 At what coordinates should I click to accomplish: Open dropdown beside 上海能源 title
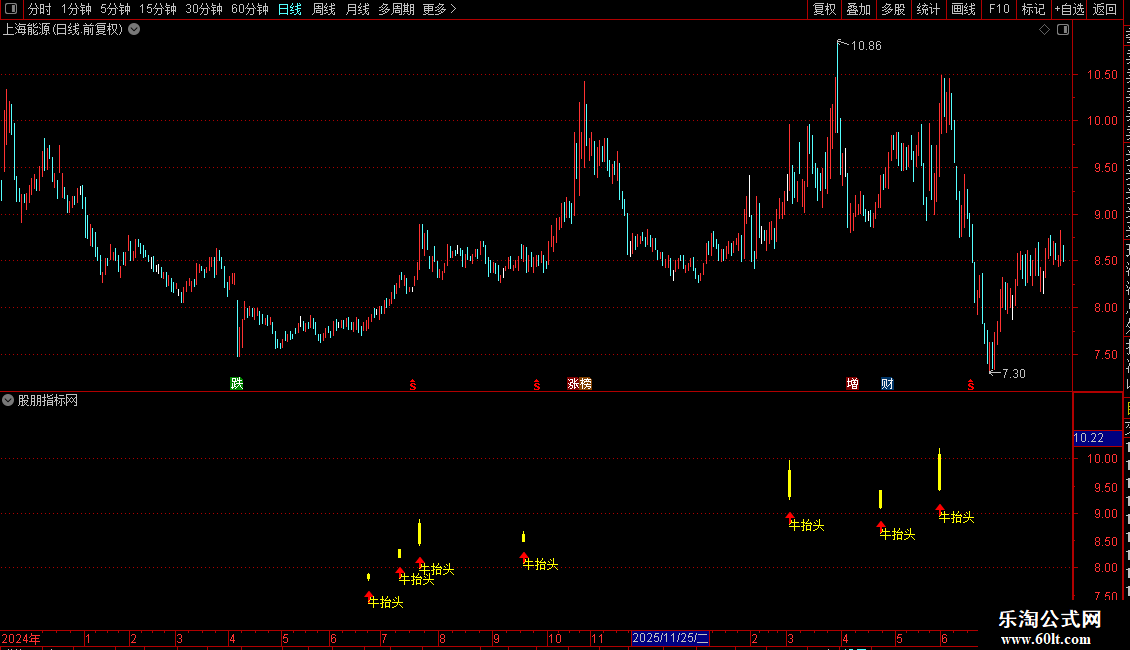134,30
